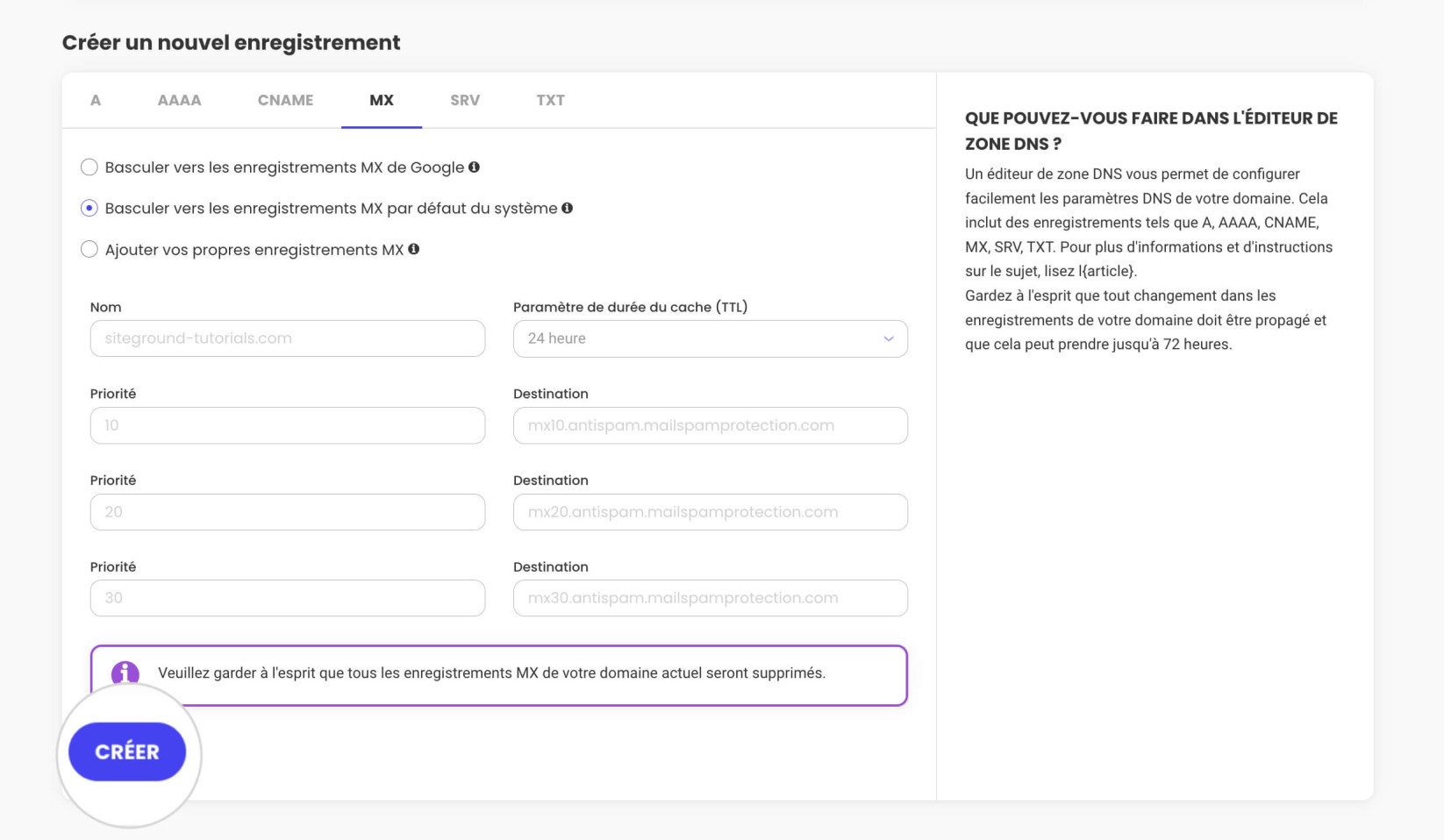The image size is (1444, 840).
Task: Open info icon next to Google MX option
Action: click(x=474, y=167)
